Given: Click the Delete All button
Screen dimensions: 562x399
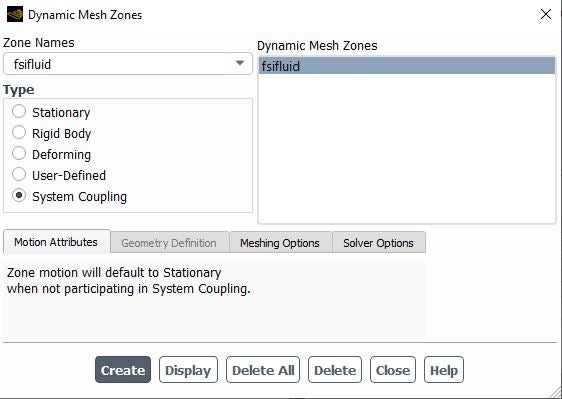Looking at the screenshot, I should click(263, 370).
